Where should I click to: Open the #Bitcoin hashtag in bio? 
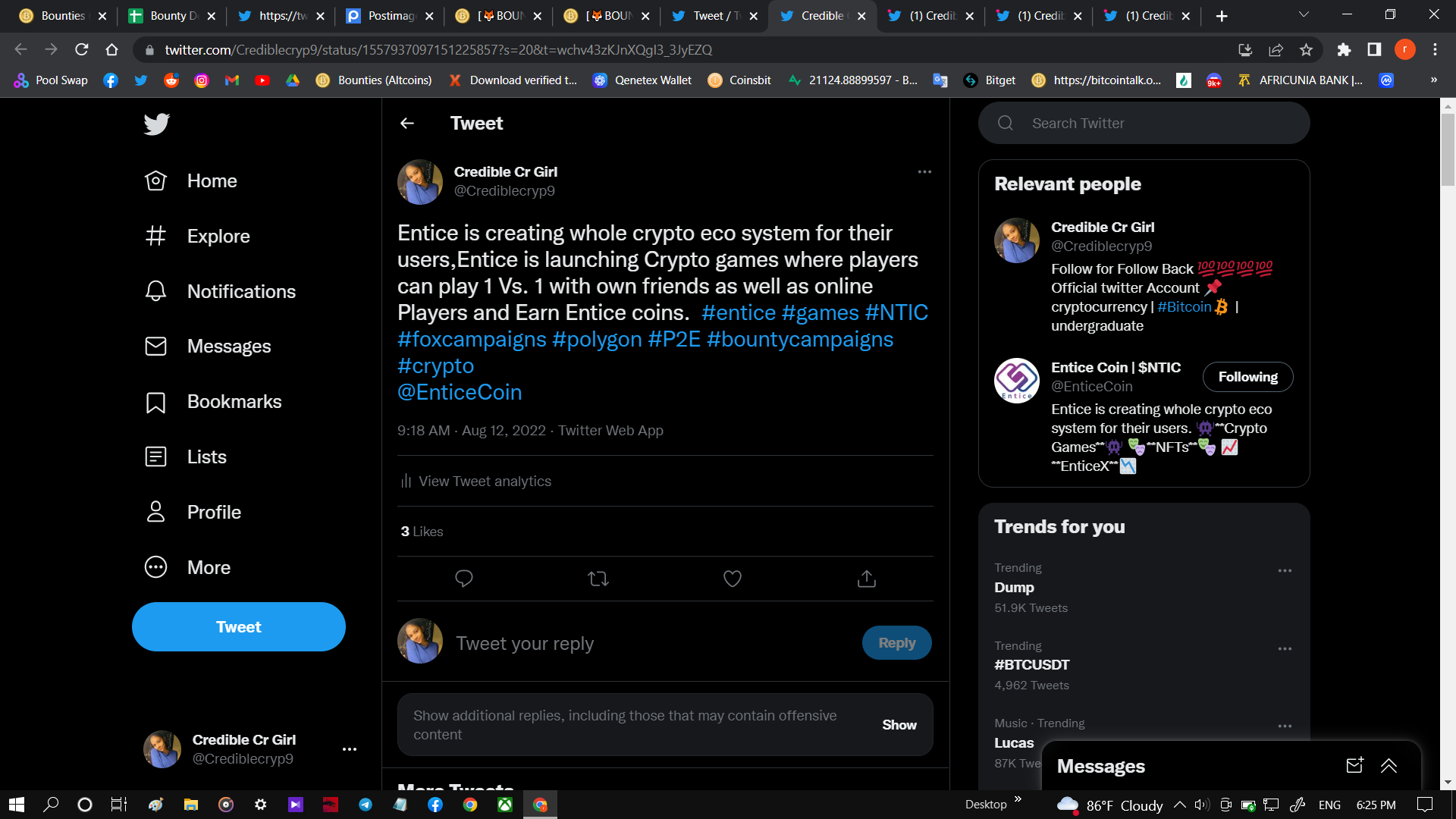click(1185, 306)
